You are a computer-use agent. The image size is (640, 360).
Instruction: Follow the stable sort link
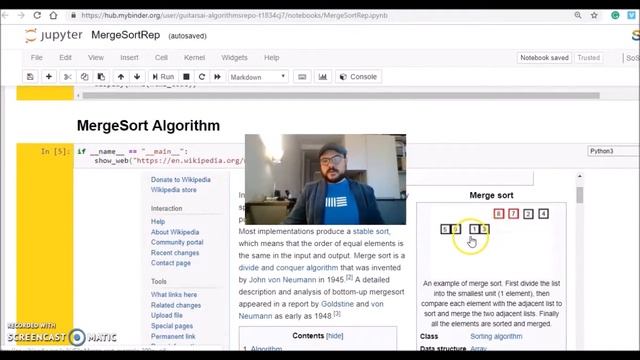pos(371,231)
